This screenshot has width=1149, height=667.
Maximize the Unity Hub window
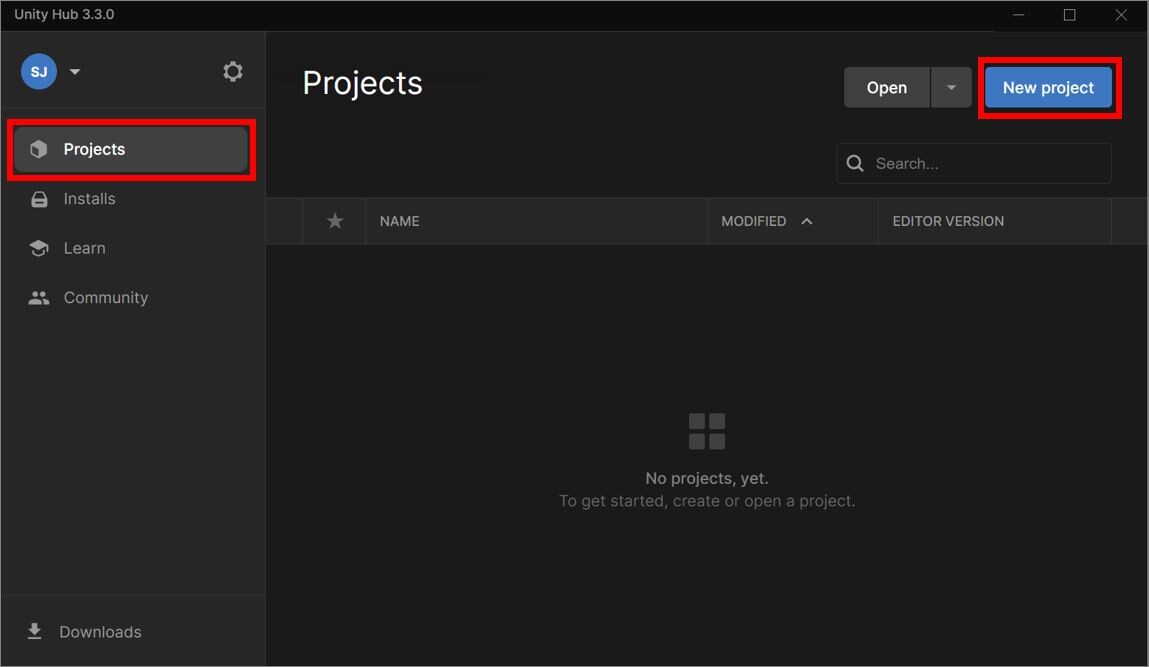tap(1070, 15)
